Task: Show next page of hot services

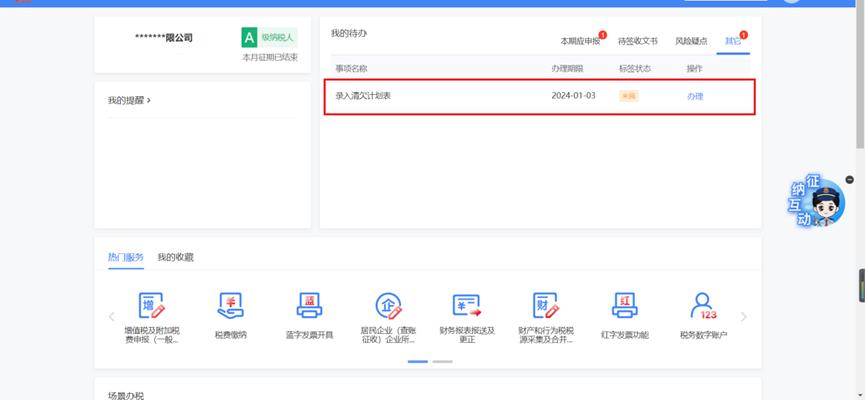Action: [x=744, y=317]
